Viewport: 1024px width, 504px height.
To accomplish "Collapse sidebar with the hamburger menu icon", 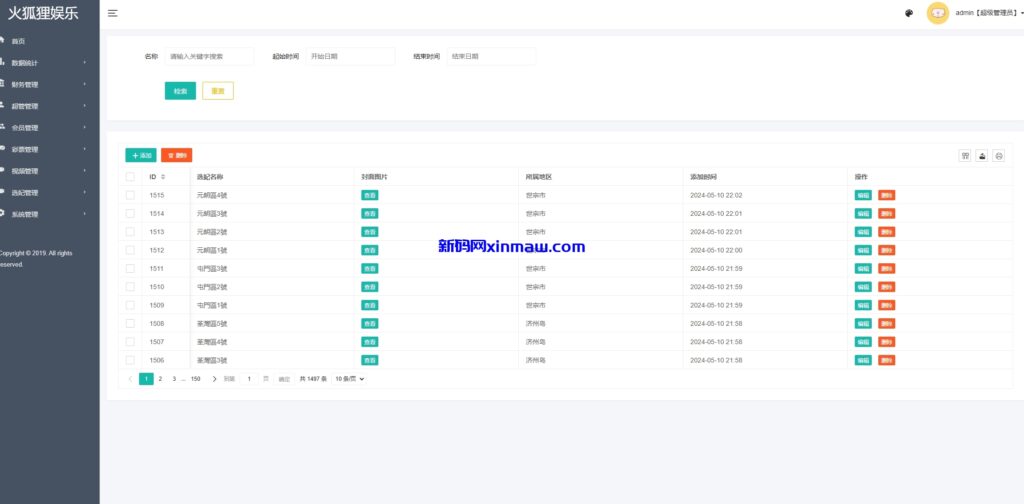I will (112, 13).
